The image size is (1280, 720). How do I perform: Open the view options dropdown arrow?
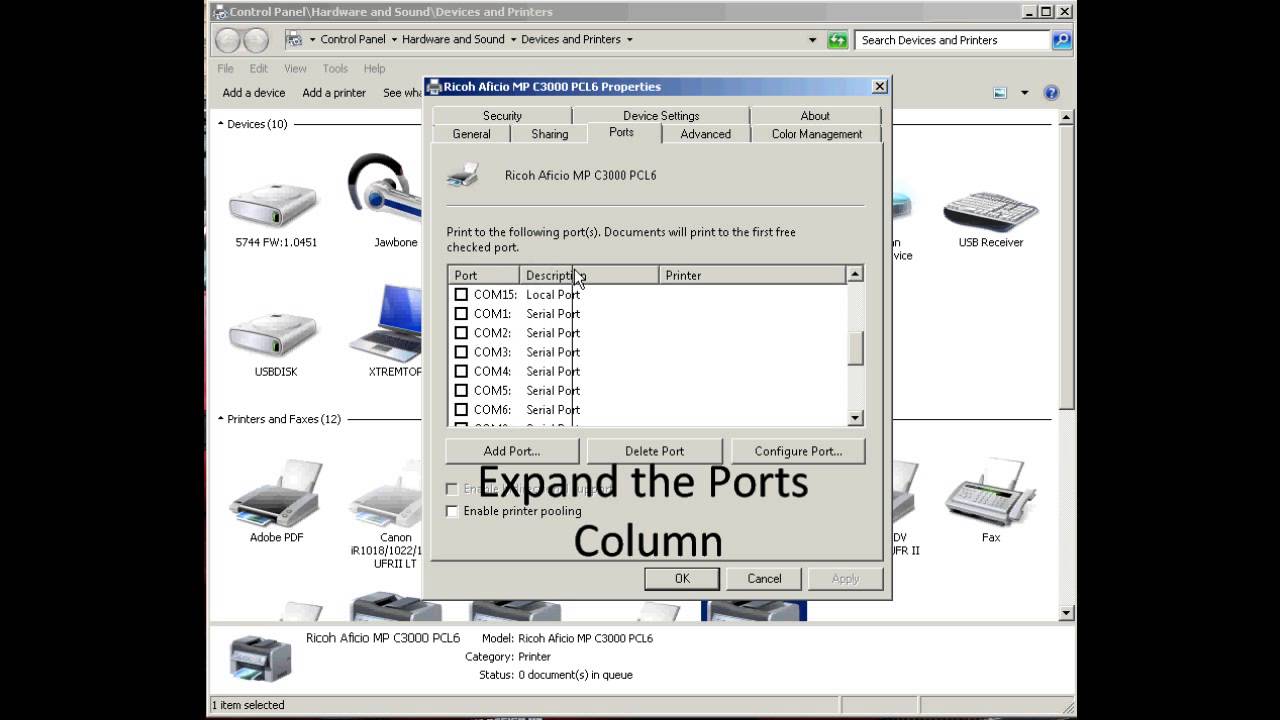pos(1024,93)
